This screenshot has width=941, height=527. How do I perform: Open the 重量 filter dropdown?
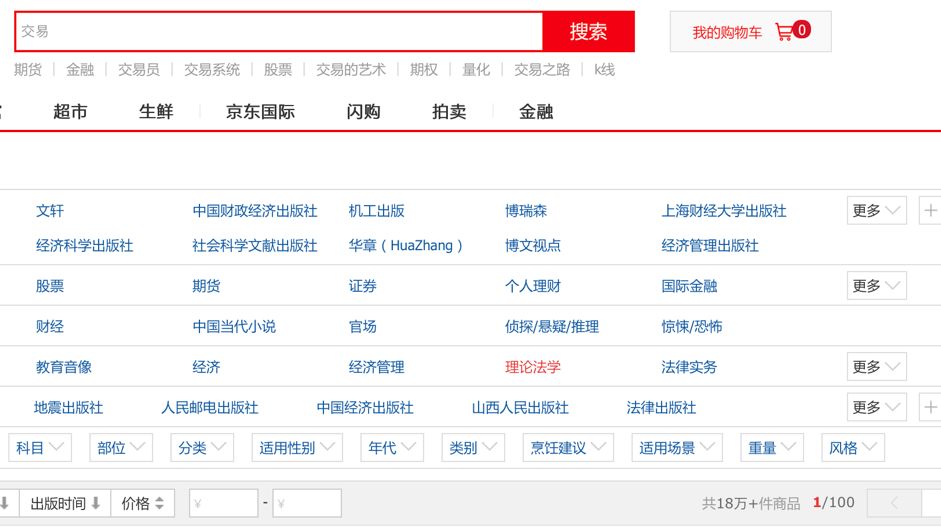tap(772, 448)
